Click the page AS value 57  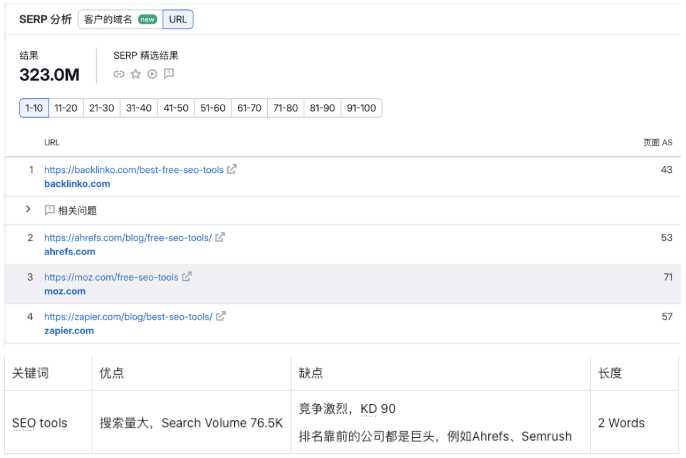[x=667, y=317]
